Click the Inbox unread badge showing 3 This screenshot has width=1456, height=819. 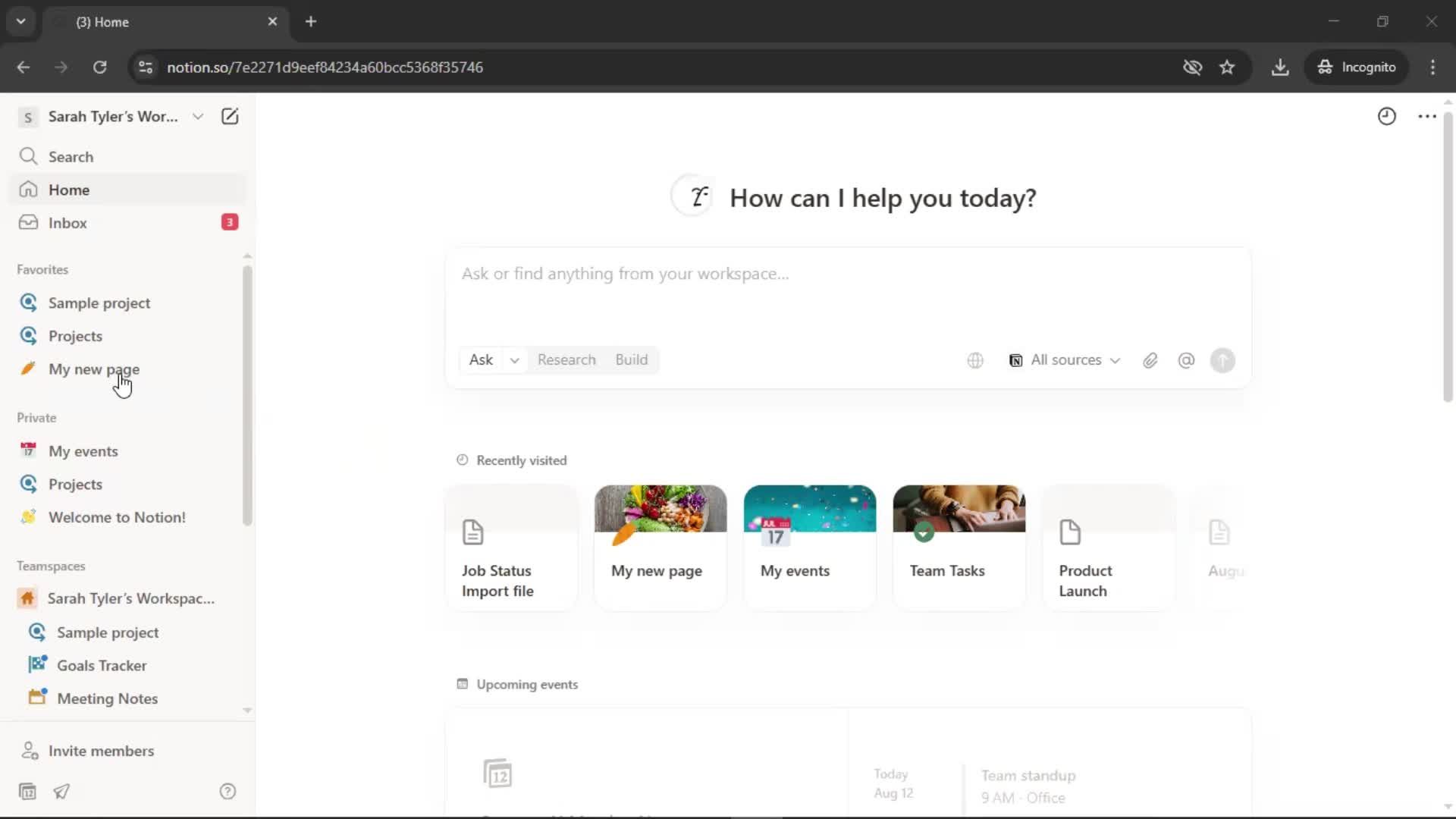click(x=229, y=222)
